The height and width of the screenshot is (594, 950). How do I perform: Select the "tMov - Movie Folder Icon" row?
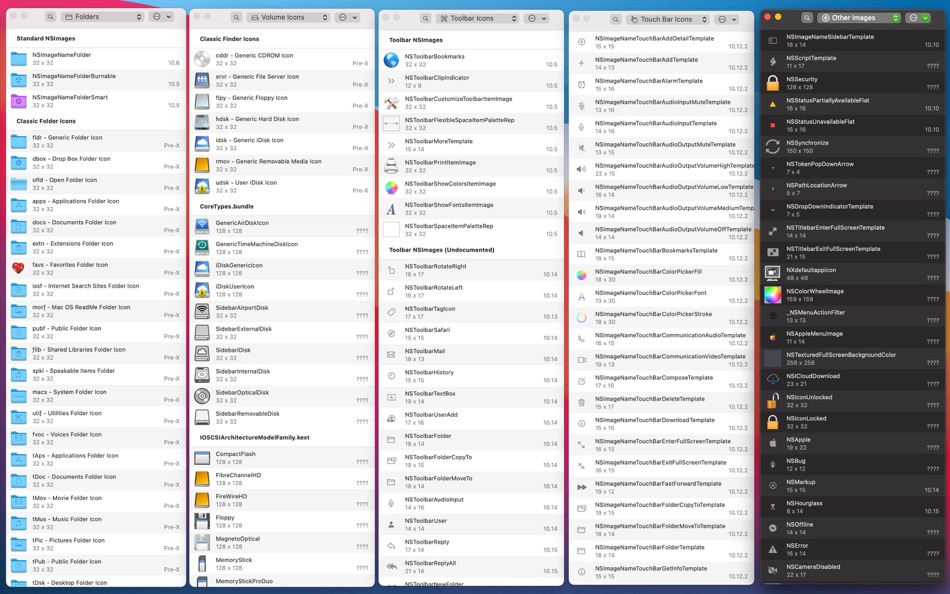[96, 502]
